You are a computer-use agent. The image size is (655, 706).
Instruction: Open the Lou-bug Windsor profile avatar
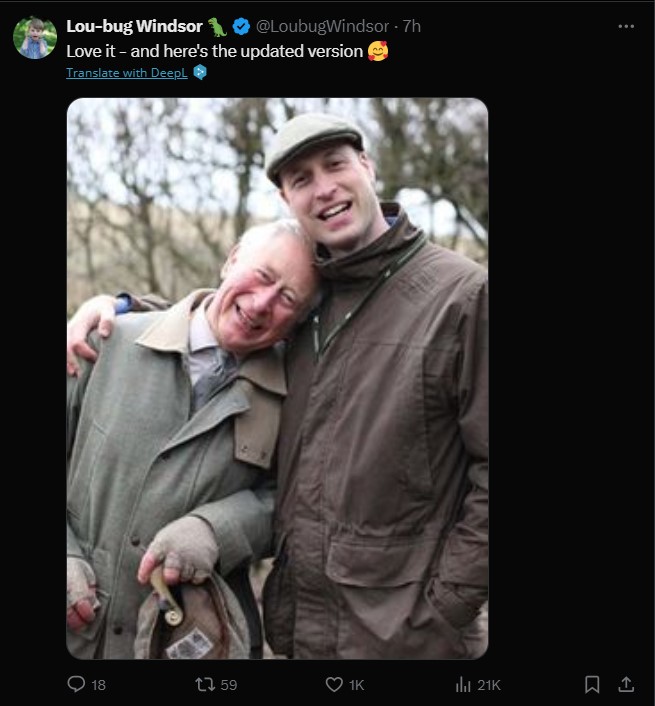[35, 38]
